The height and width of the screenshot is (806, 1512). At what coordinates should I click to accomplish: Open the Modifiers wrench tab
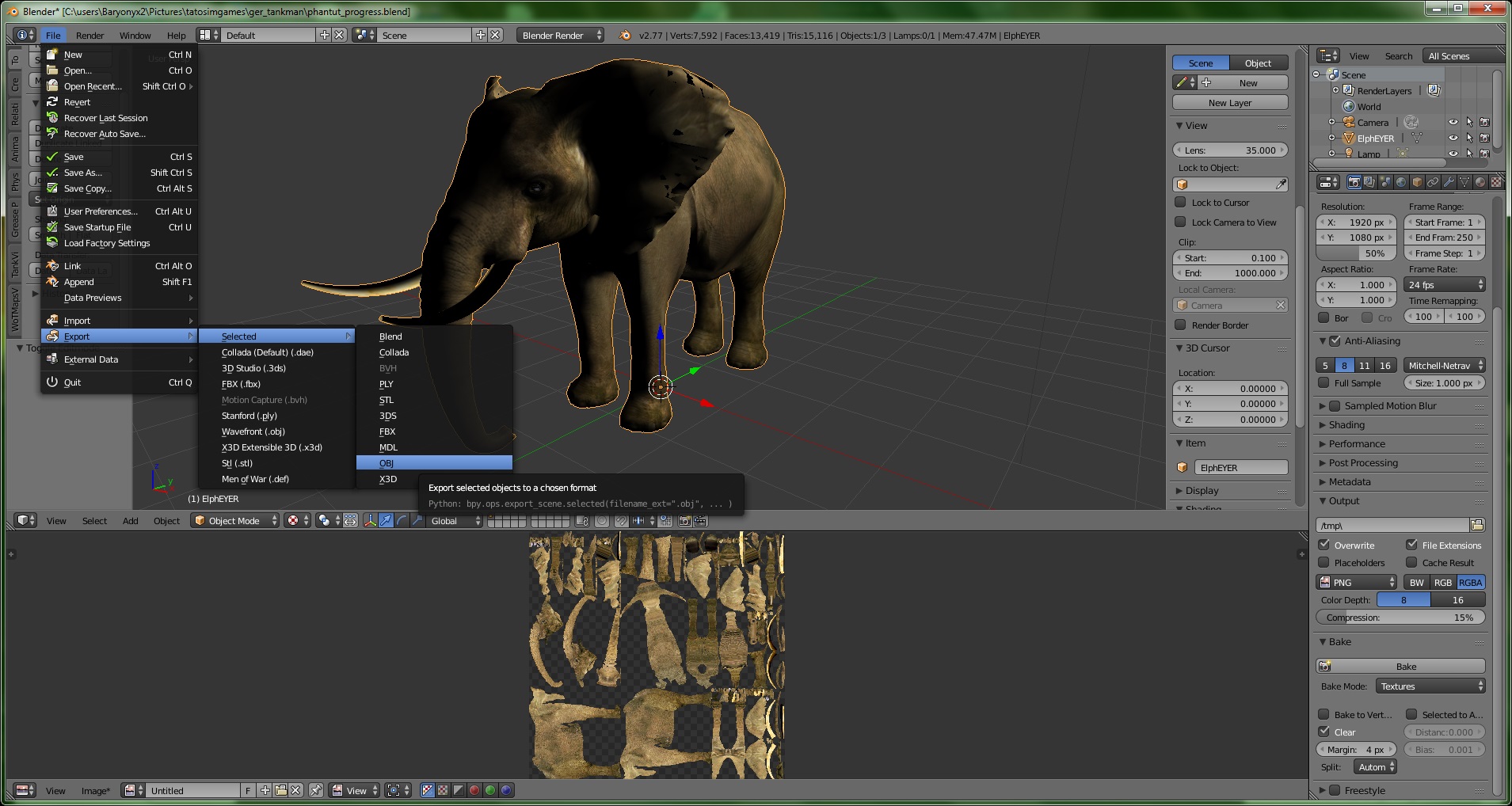1449,182
